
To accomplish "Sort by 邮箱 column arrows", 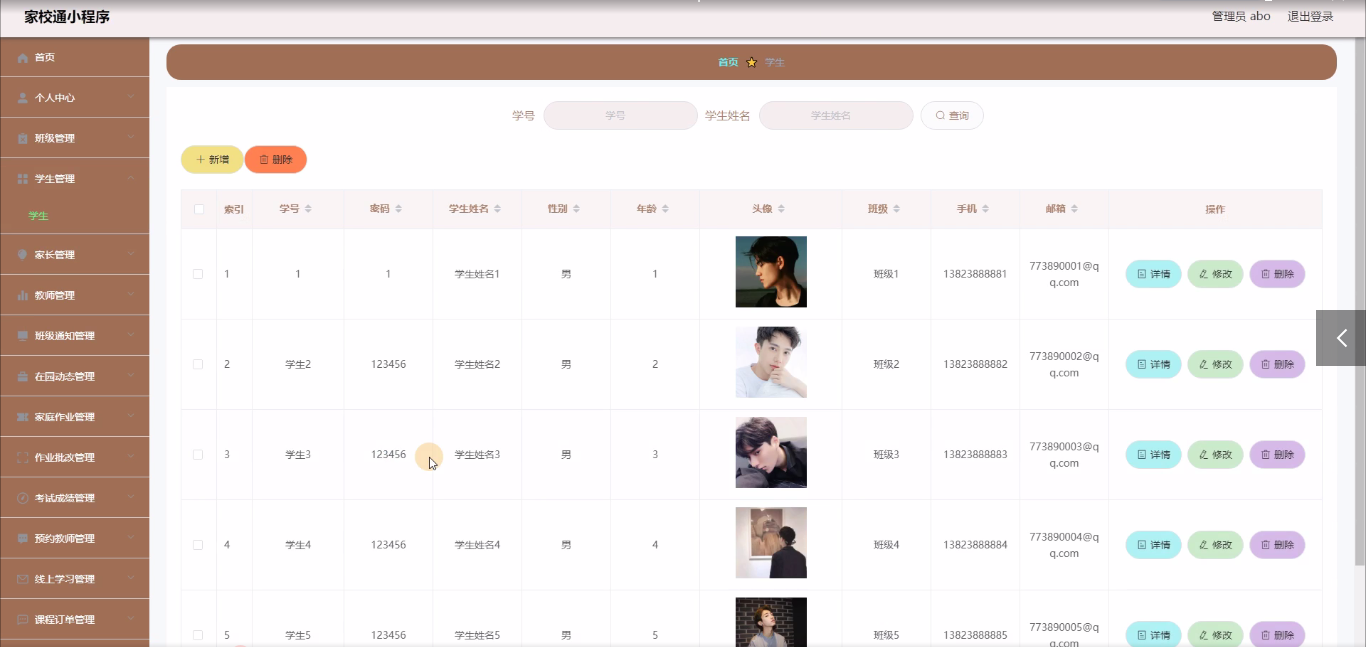I will (x=1074, y=209).
